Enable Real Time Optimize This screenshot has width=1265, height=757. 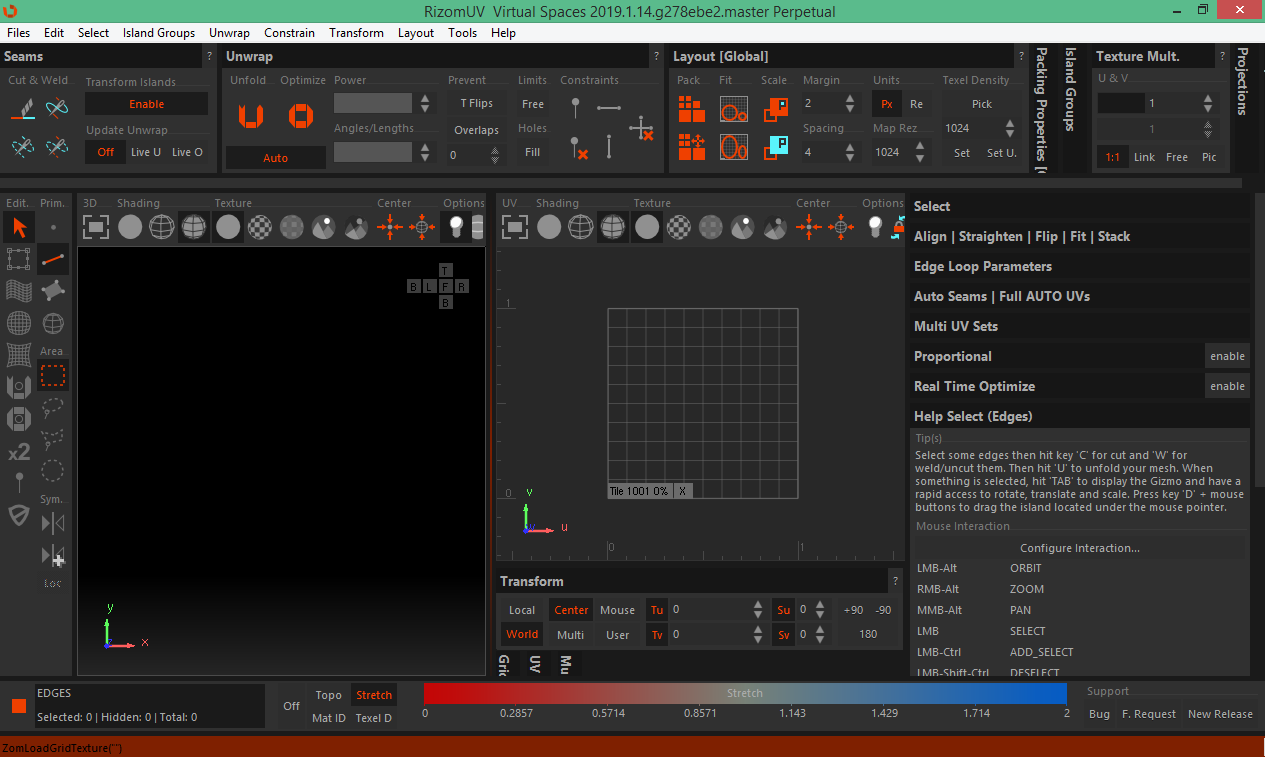1227,386
